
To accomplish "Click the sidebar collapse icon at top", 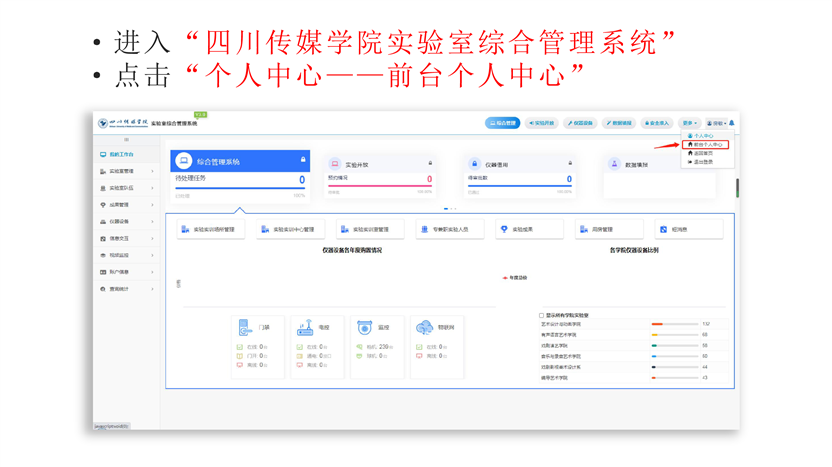I will point(126,140).
